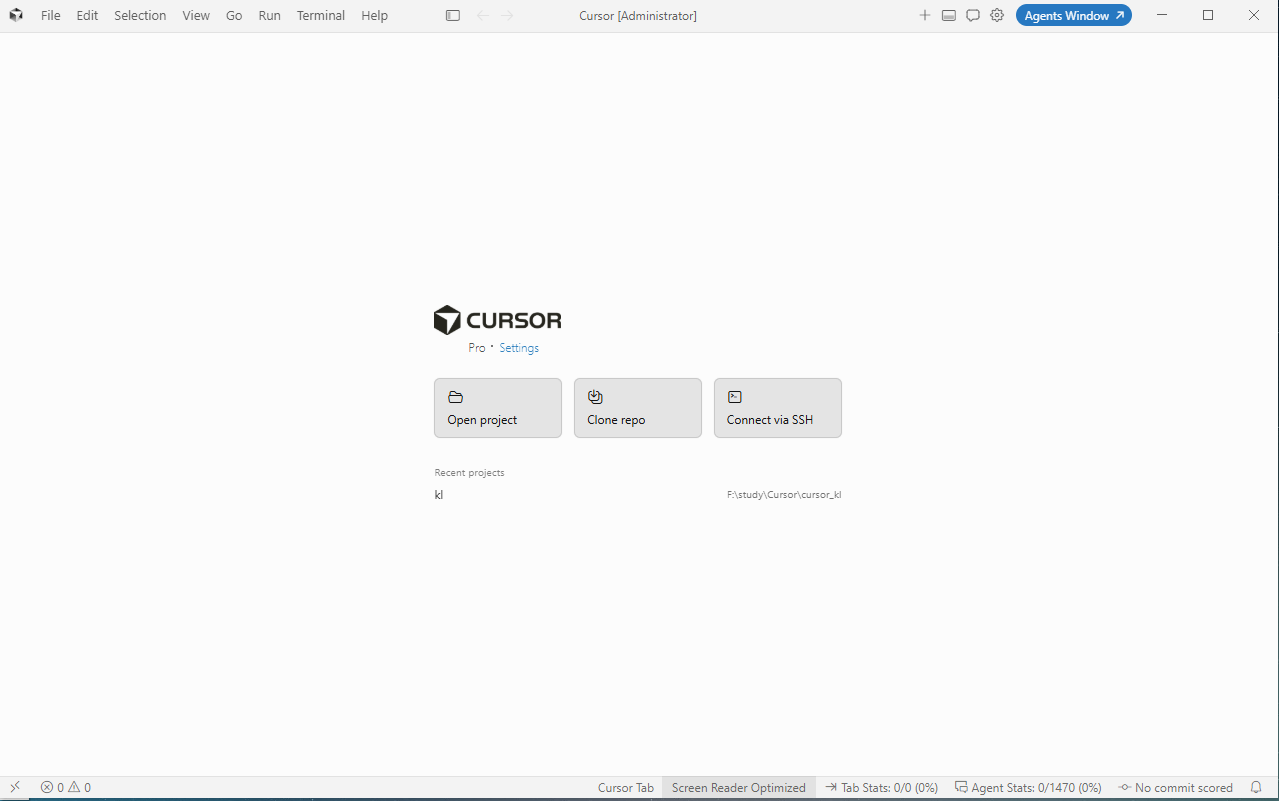Open the Agents Window button
The image size is (1279, 801).
(1074, 15)
